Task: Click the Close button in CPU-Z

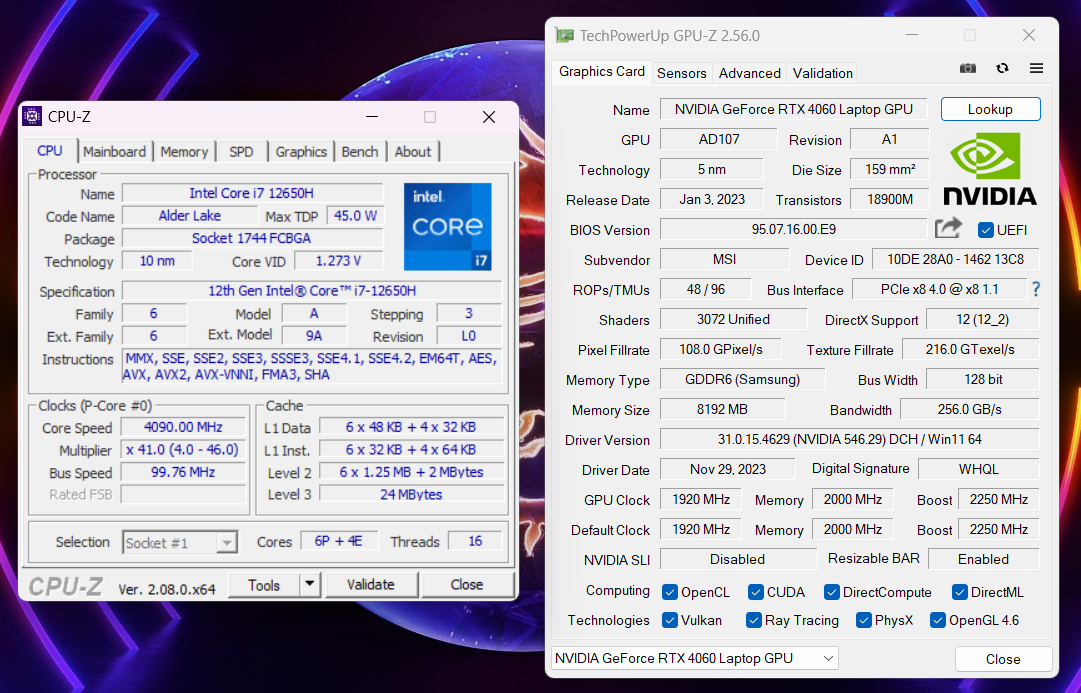Action: (467, 585)
